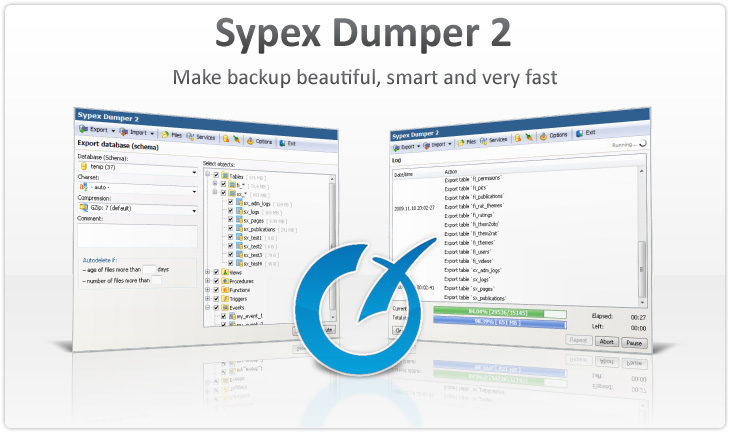Click the Log window vertical scrollbar thumb

(x=642, y=268)
